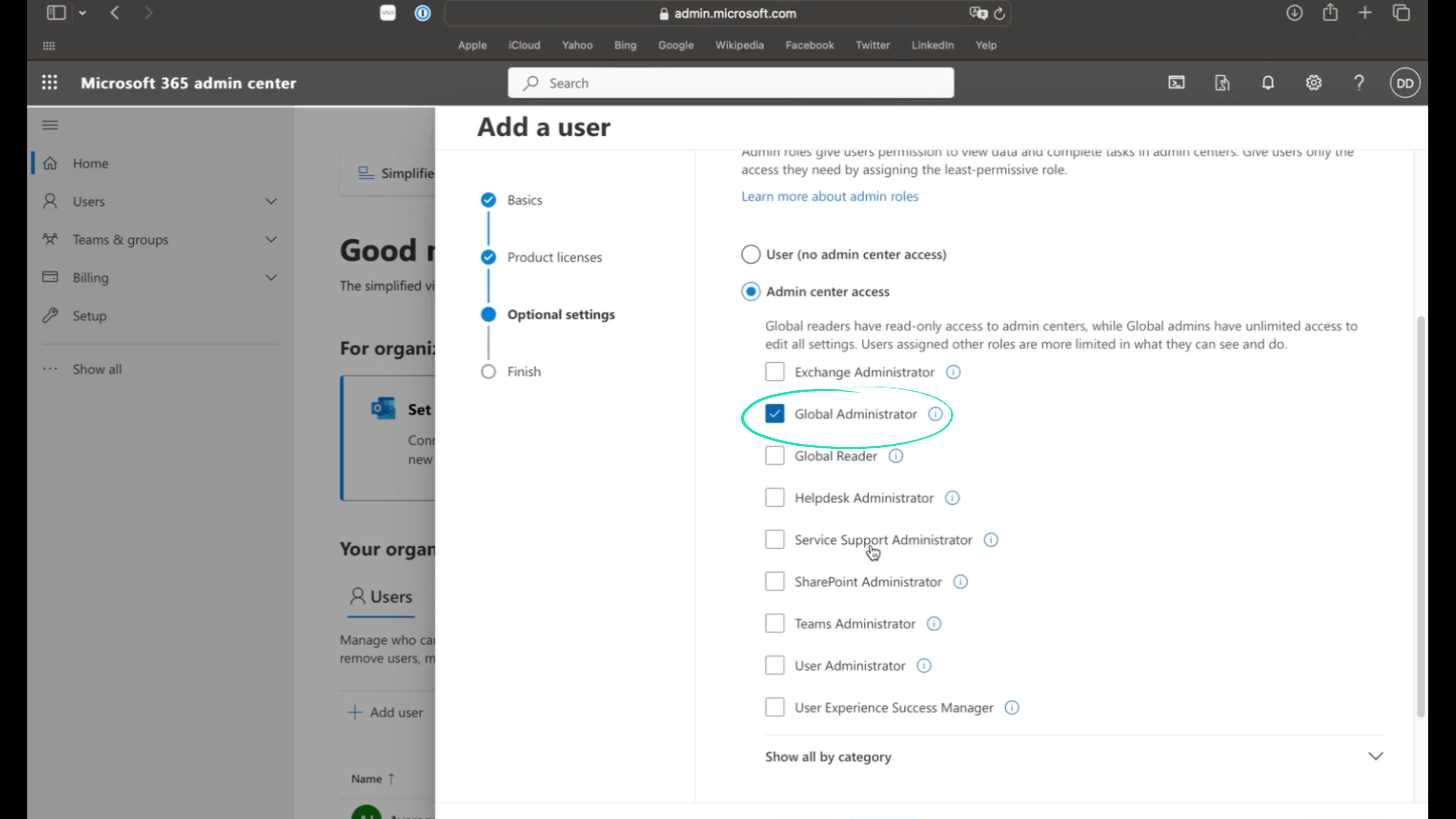1456x819 pixels.
Task: Click the notifications bell icon
Action: [x=1268, y=83]
